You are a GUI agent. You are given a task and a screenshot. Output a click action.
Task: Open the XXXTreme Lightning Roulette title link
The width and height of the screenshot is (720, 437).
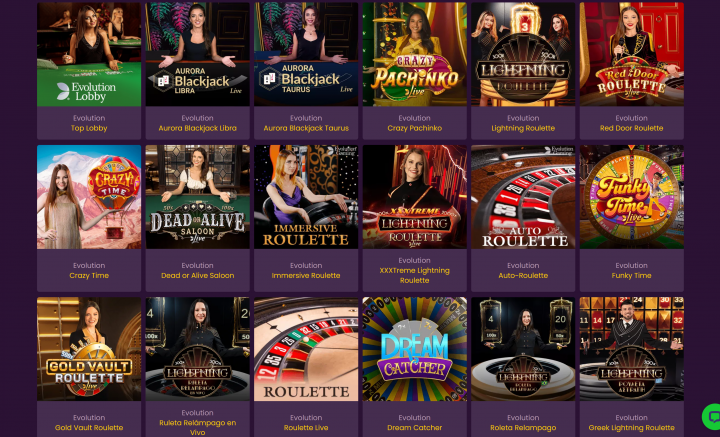(415, 275)
